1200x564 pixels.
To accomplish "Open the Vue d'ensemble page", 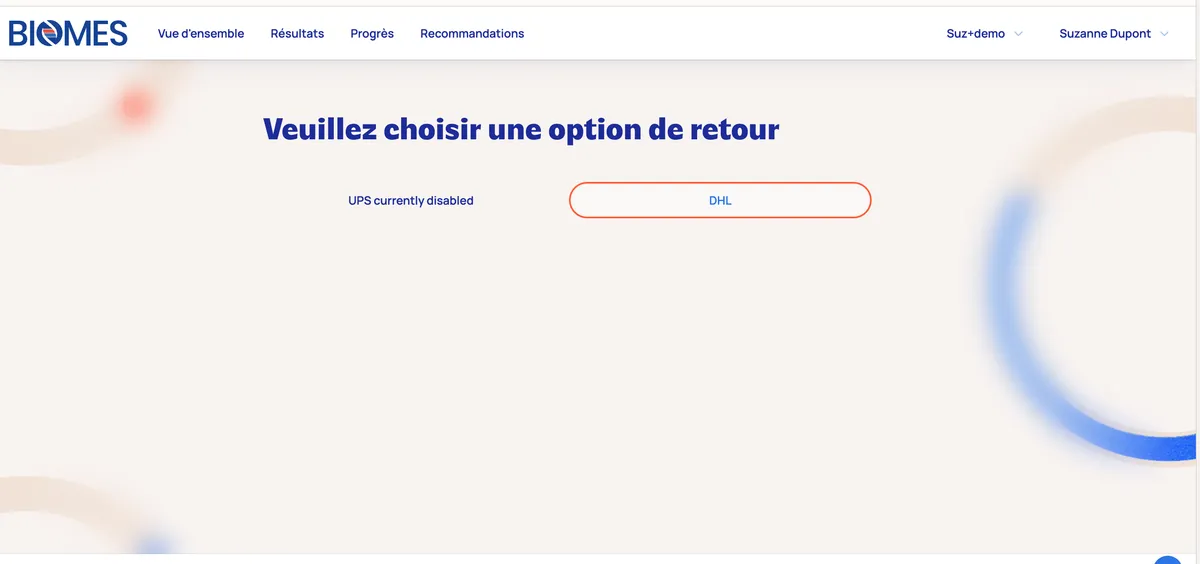I will tap(201, 34).
